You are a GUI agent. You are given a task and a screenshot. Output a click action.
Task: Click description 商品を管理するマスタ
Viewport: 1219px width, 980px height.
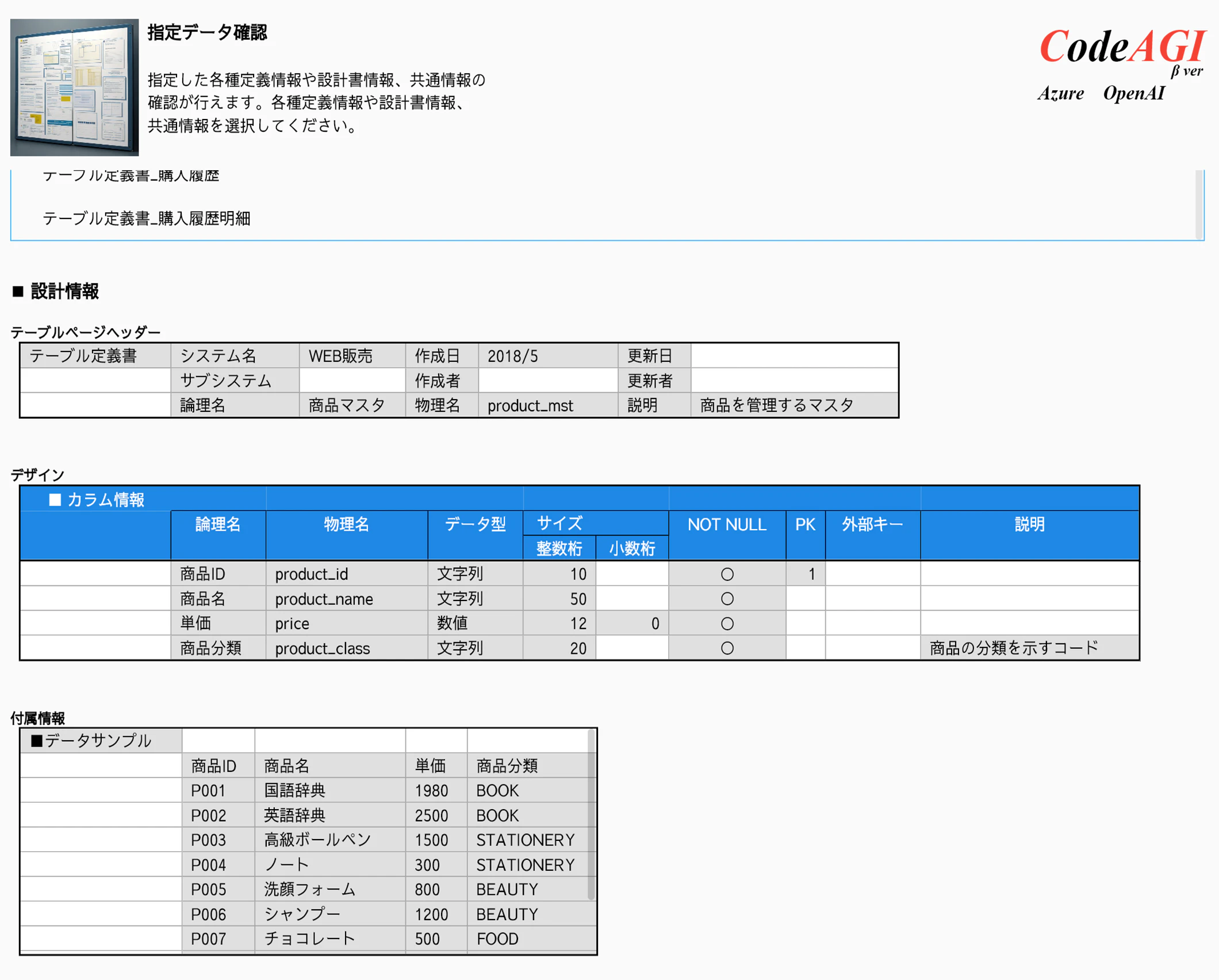794,405
